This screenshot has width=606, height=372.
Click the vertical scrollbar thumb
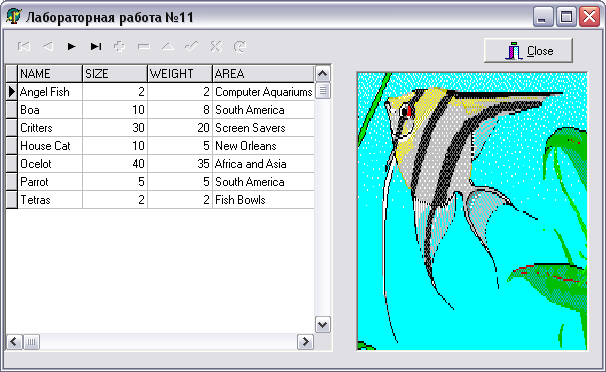point(323,91)
